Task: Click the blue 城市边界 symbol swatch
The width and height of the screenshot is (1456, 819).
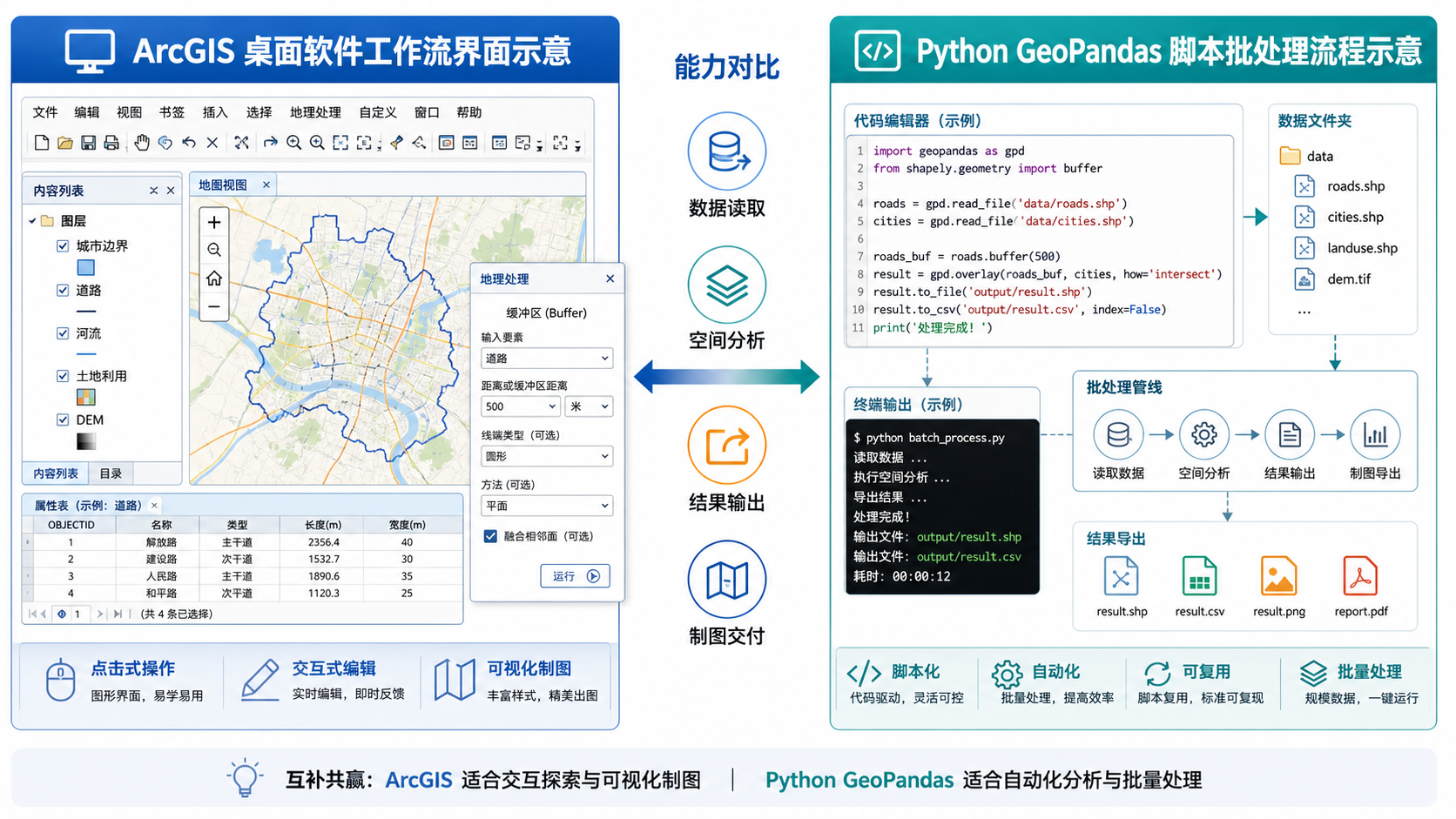Action: coord(85,268)
